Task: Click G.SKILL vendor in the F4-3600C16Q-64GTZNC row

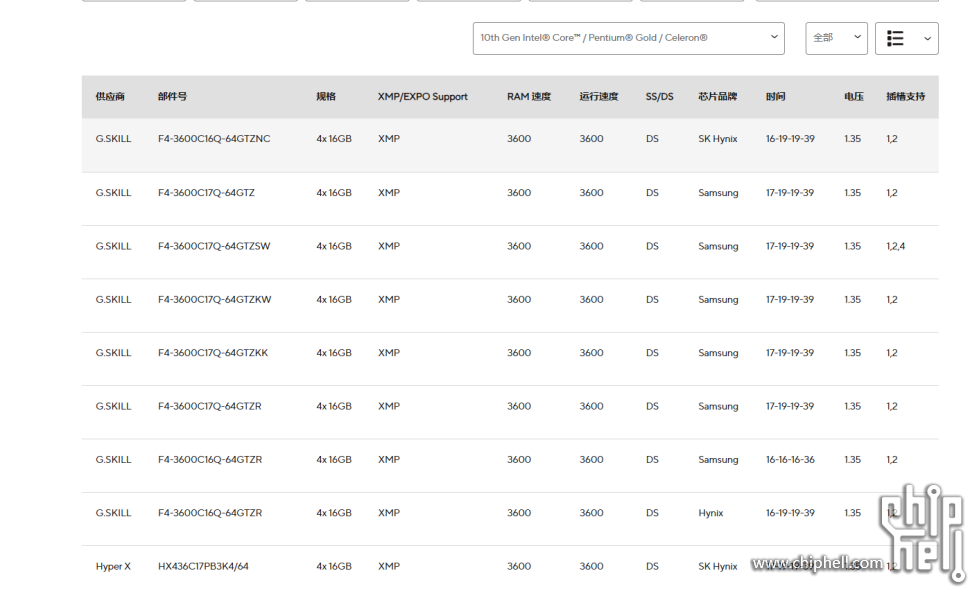Action: pos(113,139)
